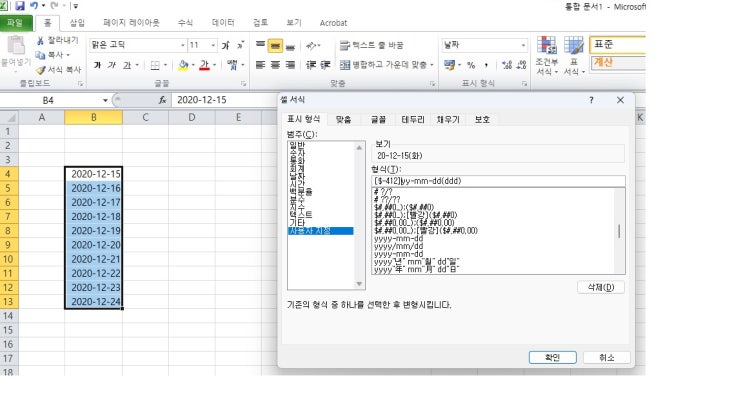Expand Name Box dropdown next to B4
743x418 pixels.
click(x=105, y=100)
